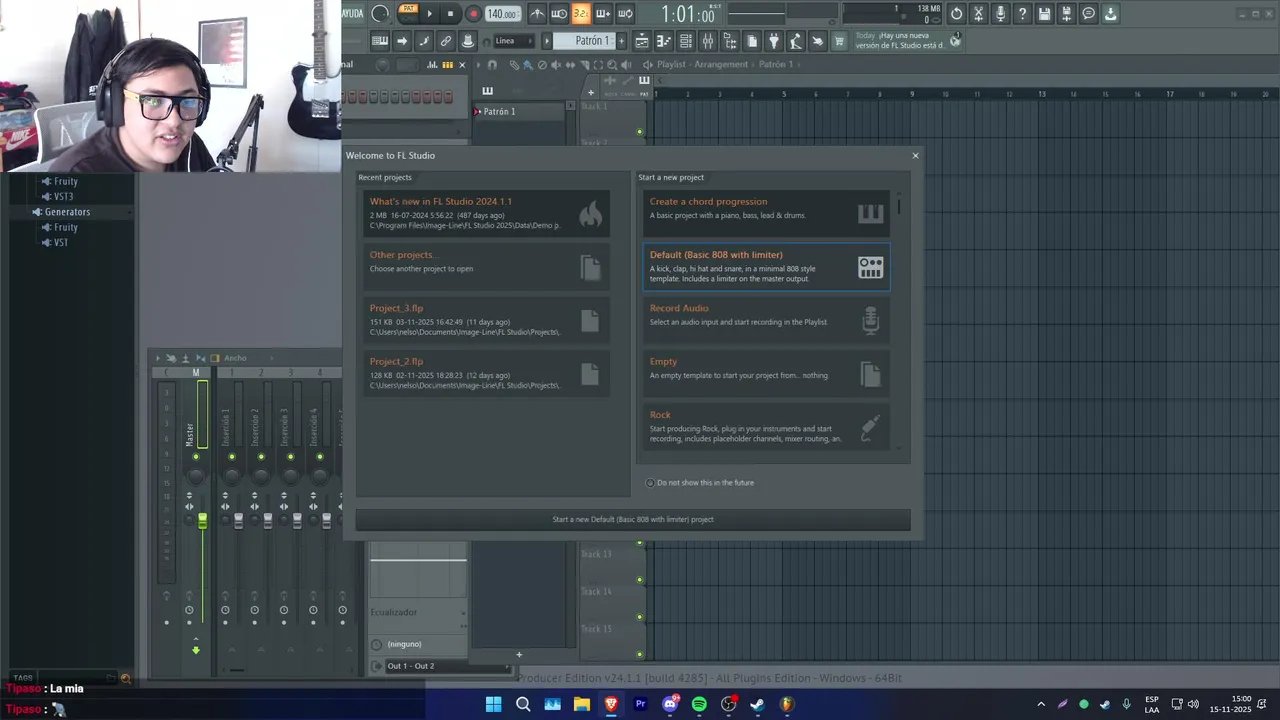This screenshot has height=720, width=1280.
Task: Check Do not show this in the future
Action: [x=650, y=483]
